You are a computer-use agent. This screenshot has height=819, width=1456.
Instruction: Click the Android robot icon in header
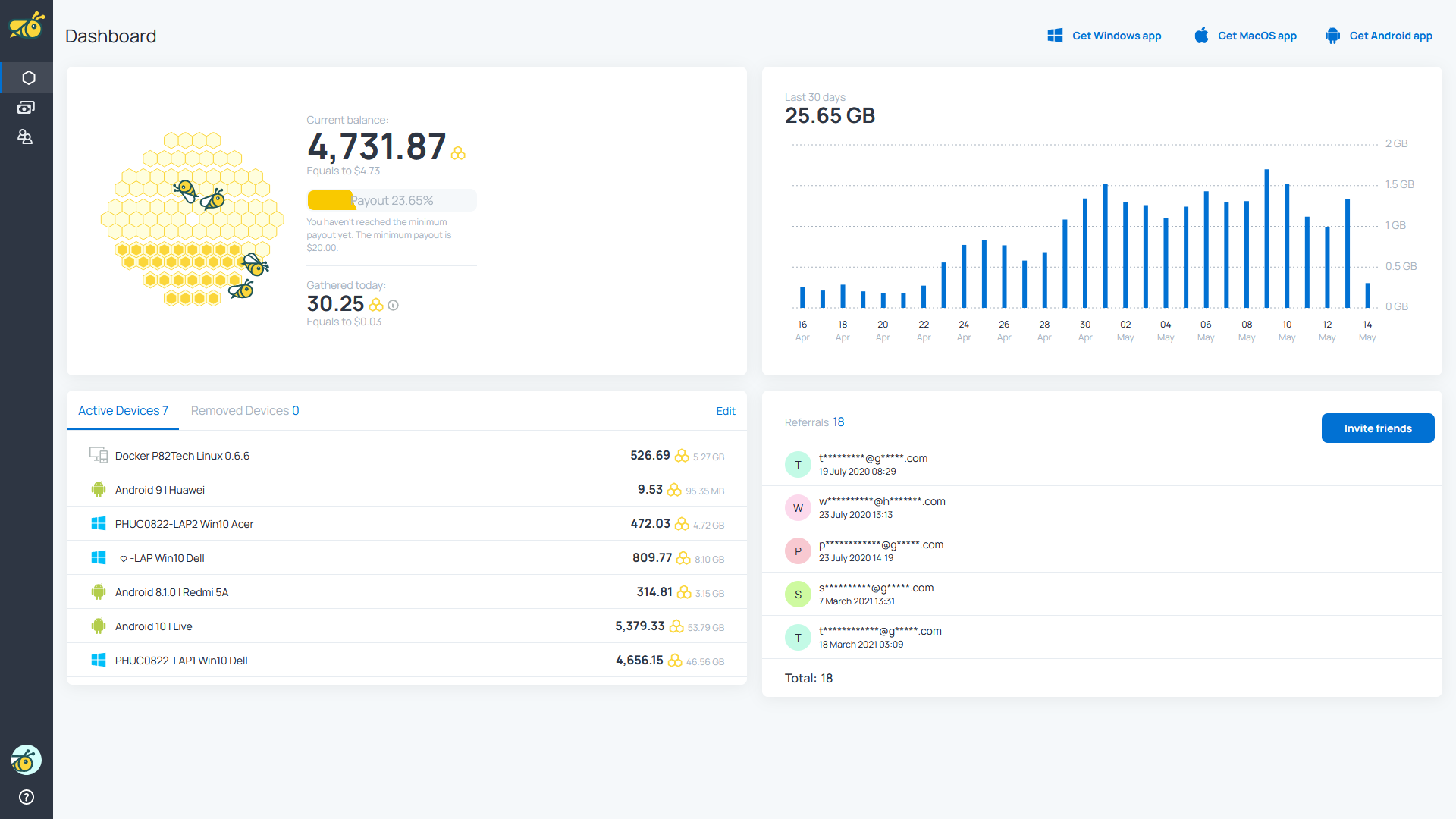pyautogui.click(x=1332, y=36)
